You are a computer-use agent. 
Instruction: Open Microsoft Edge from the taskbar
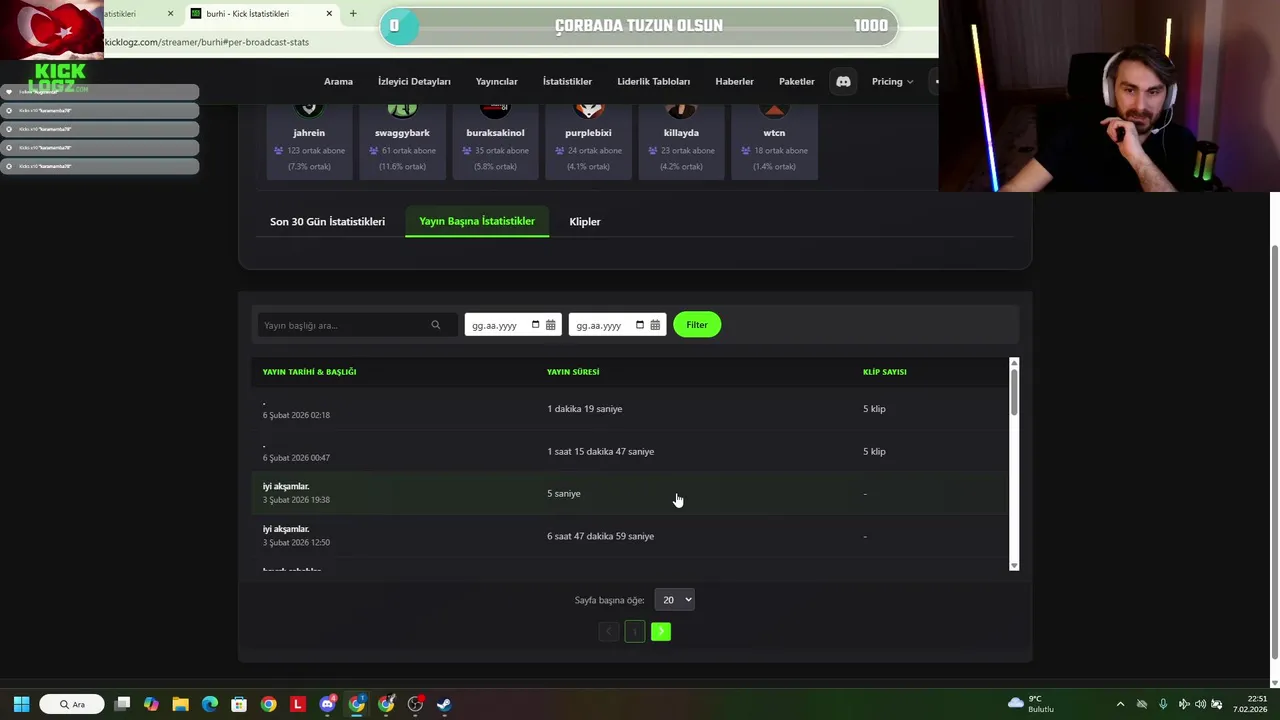click(x=210, y=704)
